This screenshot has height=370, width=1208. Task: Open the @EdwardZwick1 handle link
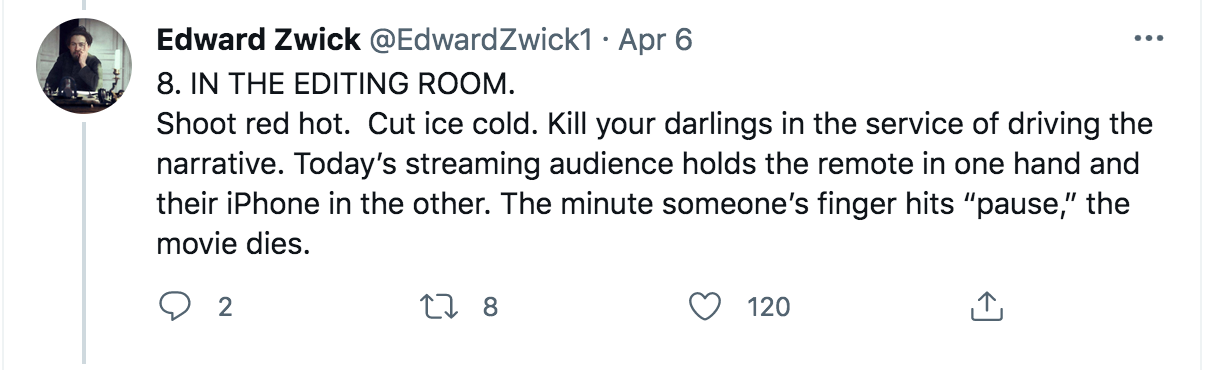(483, 40)
